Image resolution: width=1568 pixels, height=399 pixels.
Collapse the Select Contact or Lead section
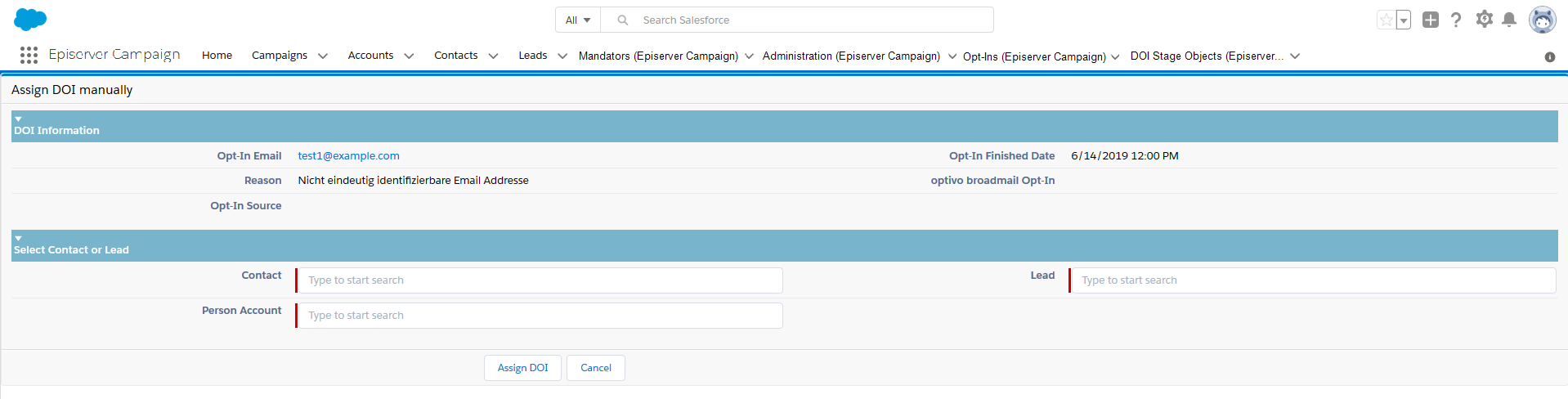18,239
